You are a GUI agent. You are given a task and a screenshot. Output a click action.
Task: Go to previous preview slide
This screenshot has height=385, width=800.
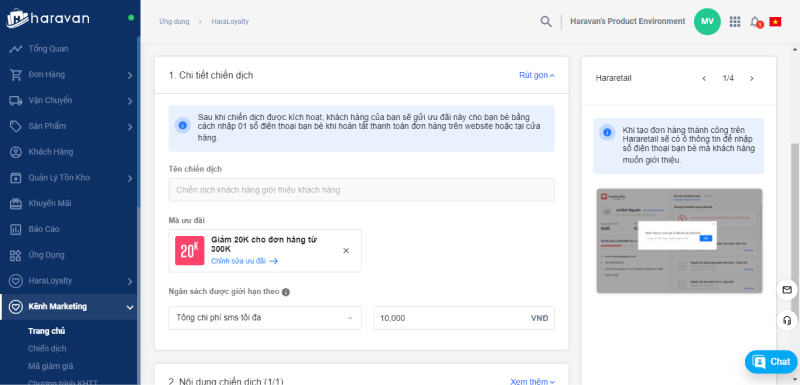coord(704,79)
